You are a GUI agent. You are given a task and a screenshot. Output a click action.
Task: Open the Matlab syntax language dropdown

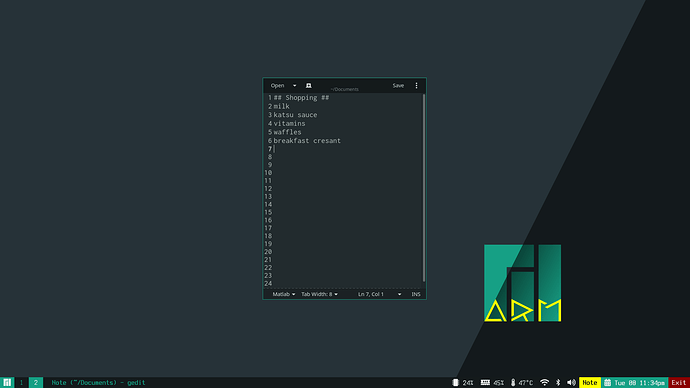click(x=284, y=294)
